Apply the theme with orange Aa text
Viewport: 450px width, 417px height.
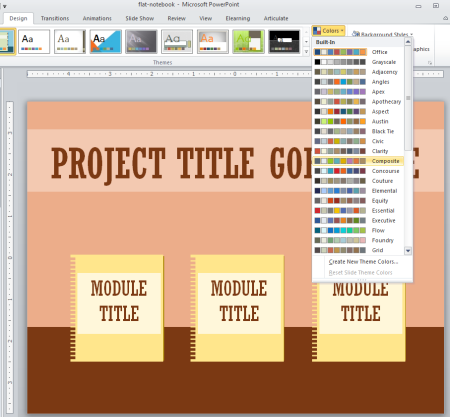click(213, 41)
